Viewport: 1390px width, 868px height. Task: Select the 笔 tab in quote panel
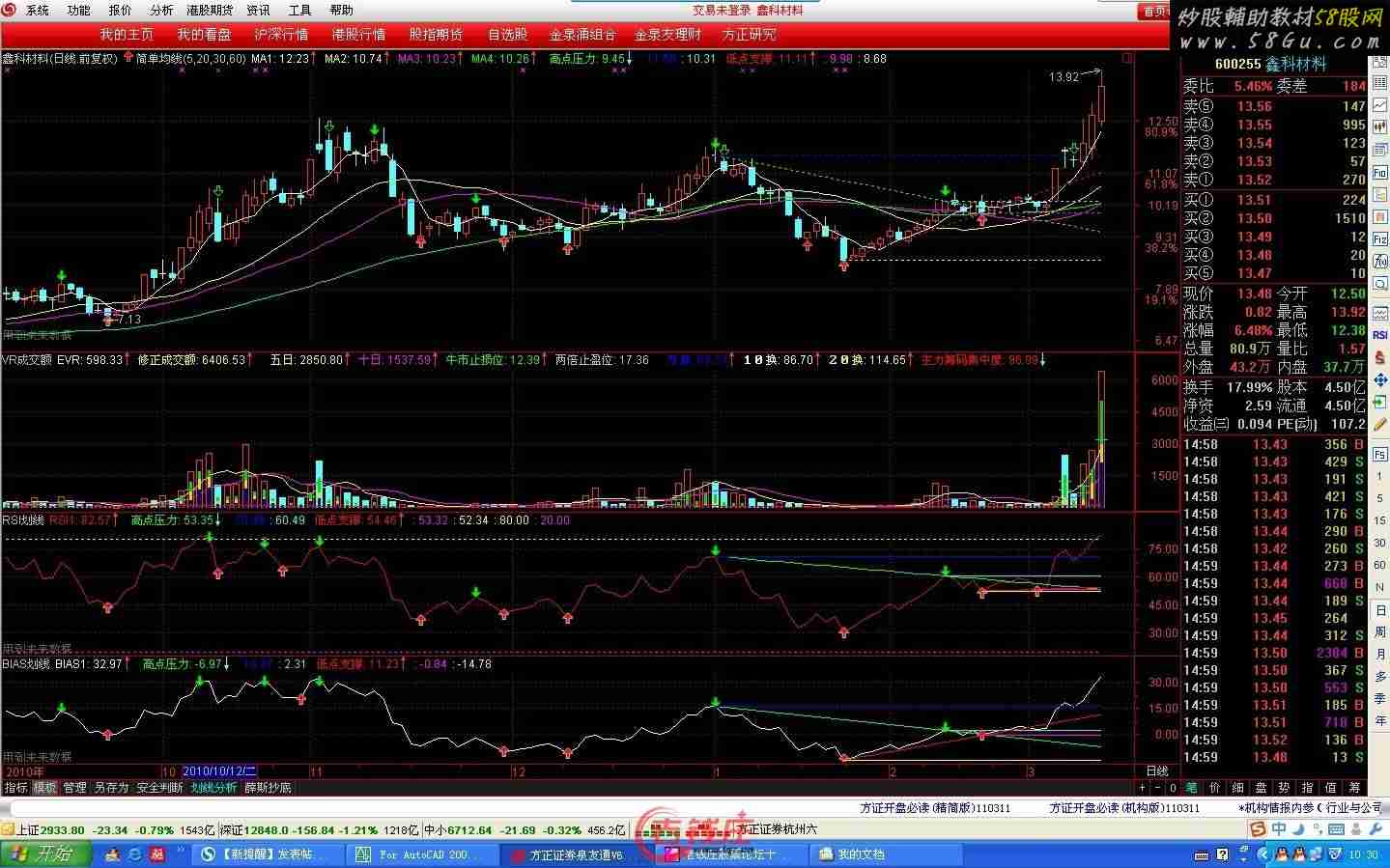pos(1191,788)
